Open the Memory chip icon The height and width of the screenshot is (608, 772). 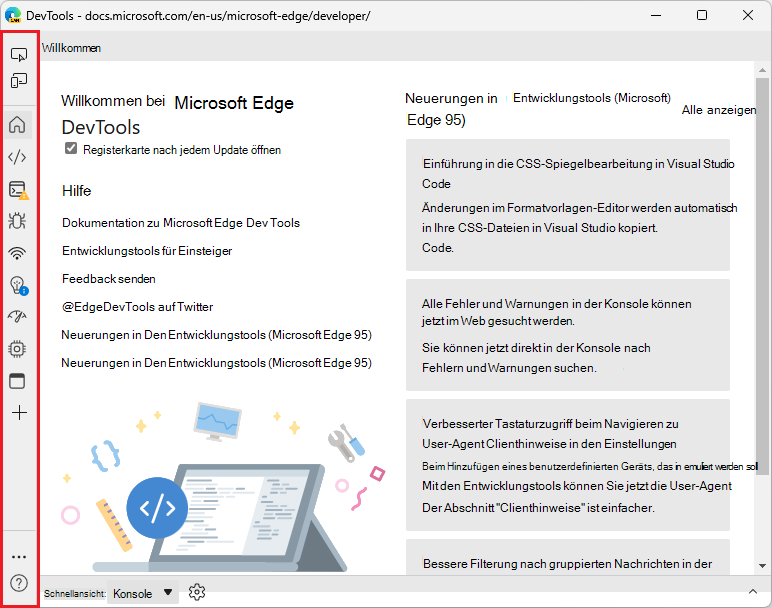tap(17, 349)
